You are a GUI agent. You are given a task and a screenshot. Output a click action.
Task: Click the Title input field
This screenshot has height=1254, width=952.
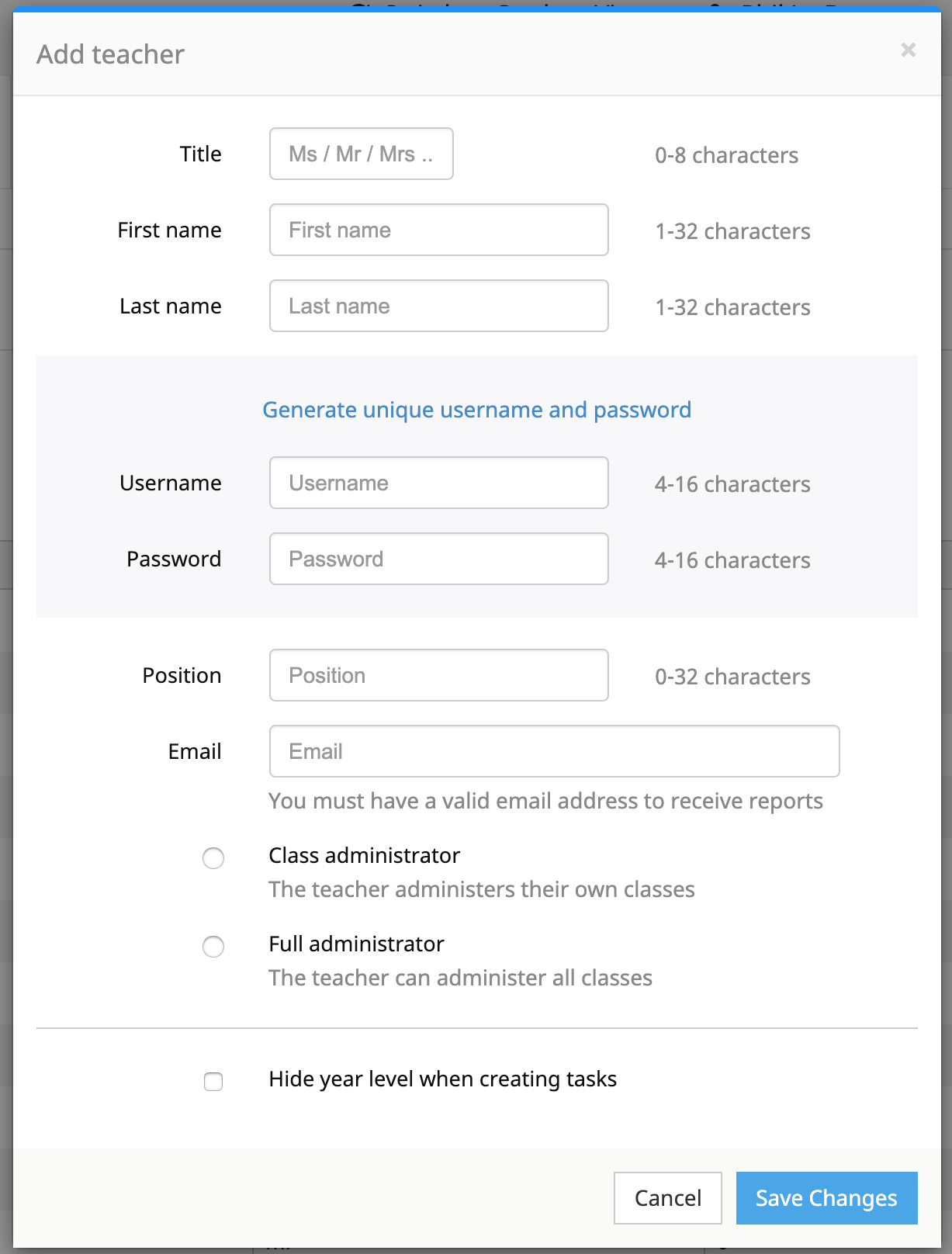point(361,154)
